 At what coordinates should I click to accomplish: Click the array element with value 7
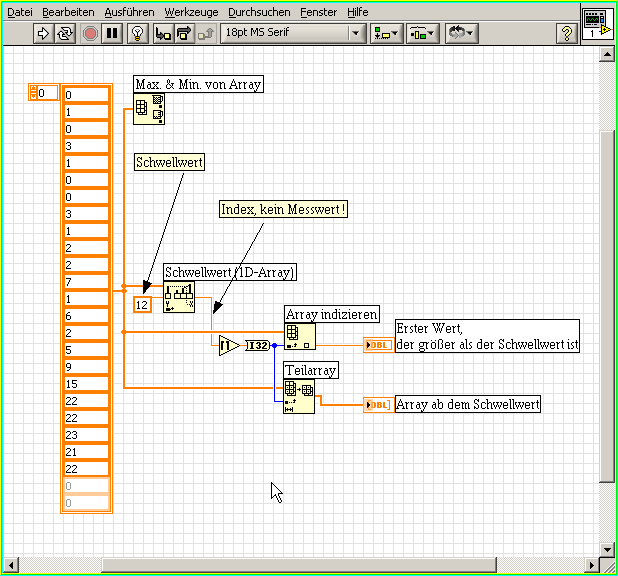(x=86, y=282)
